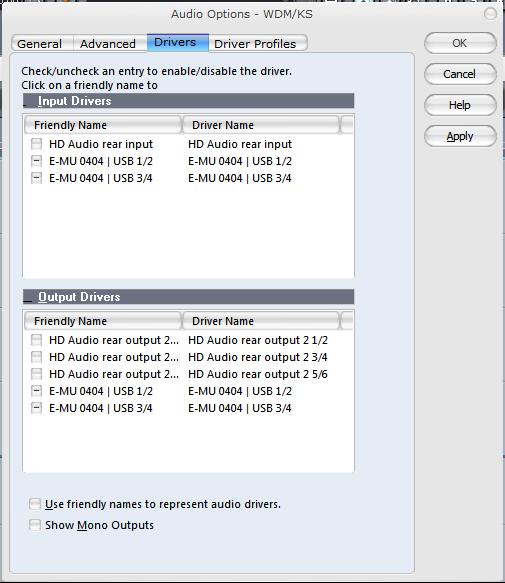505x583 pixels.
Task: Click the Cancel button
Action: [460, 74]
